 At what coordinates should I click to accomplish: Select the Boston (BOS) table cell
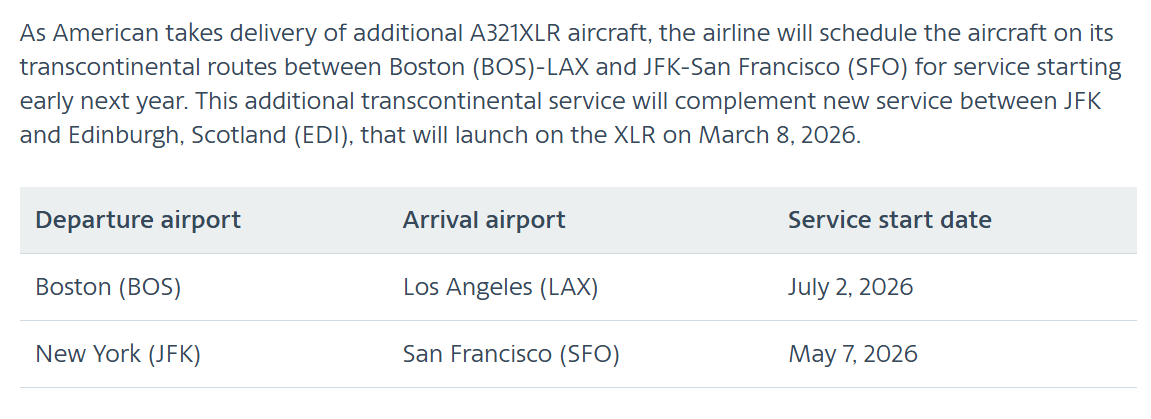point(108,287)
